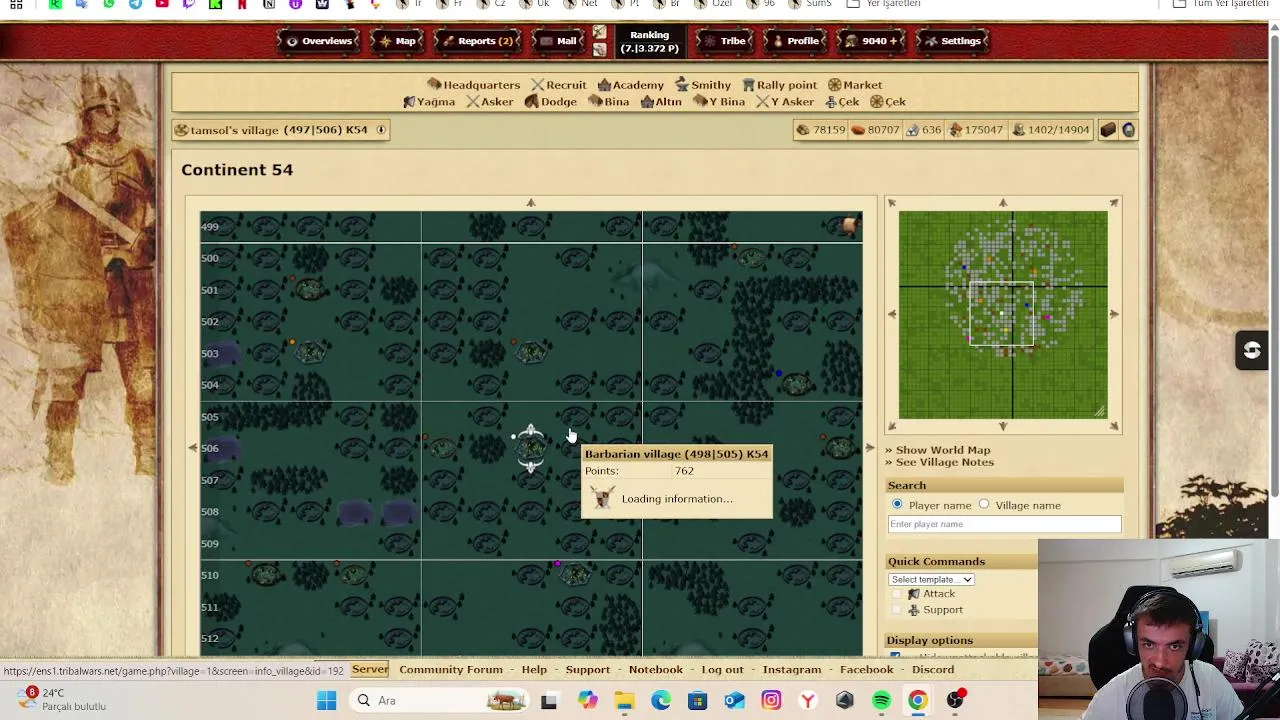Move minimap east with right arrow
The image size is (1280, 720).
pyautogui.click(x=1114, y=314)
